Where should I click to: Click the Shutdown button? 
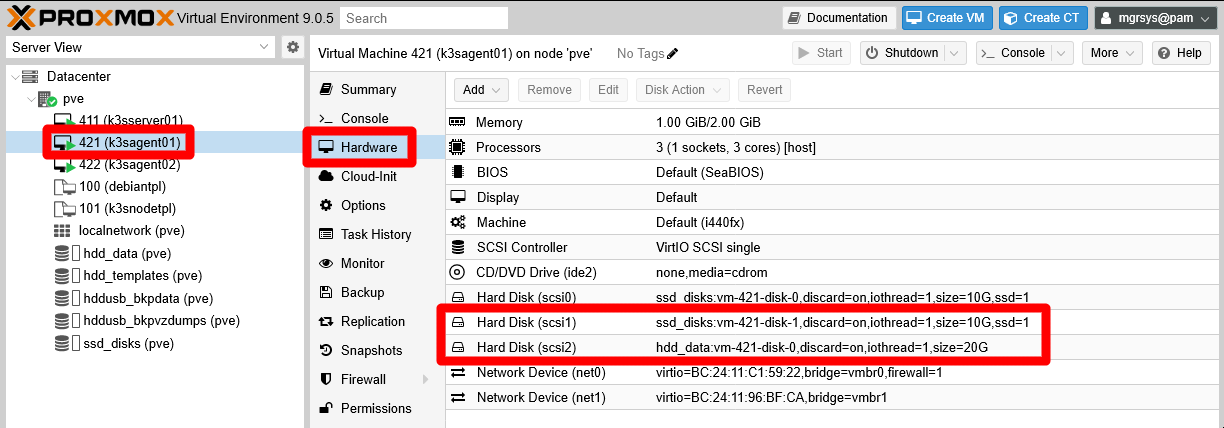[901, 53]
